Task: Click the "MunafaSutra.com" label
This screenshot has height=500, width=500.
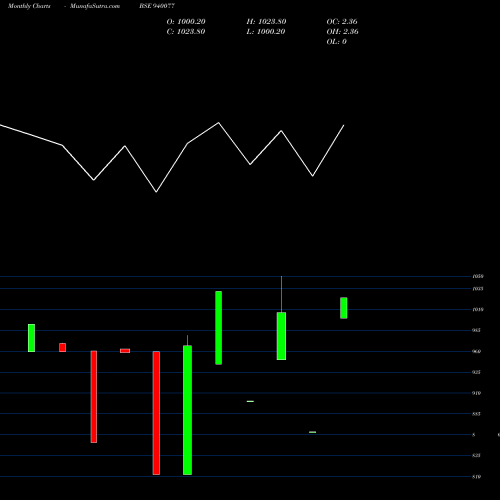Action: click(x=95, y=6)
